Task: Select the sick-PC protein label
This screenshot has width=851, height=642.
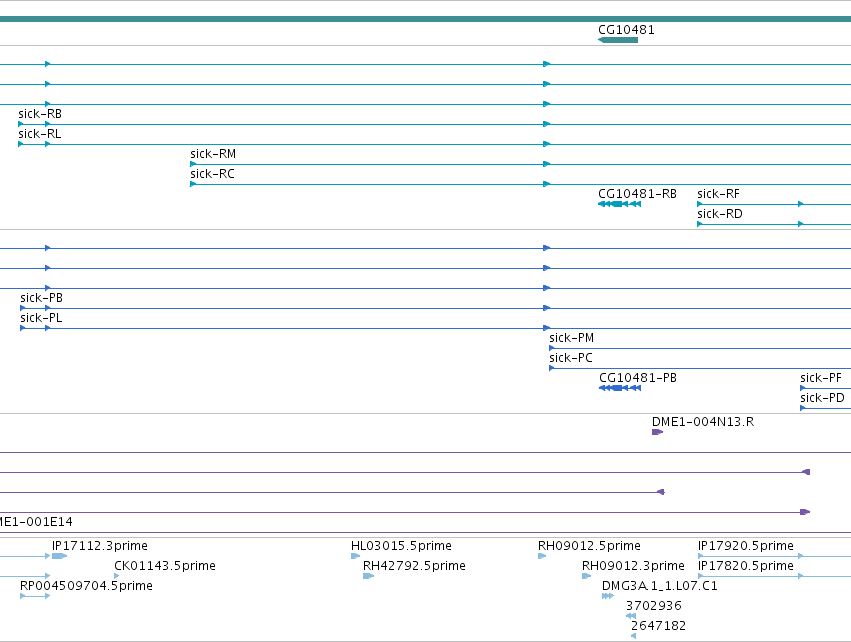Action: click(571, 358)
